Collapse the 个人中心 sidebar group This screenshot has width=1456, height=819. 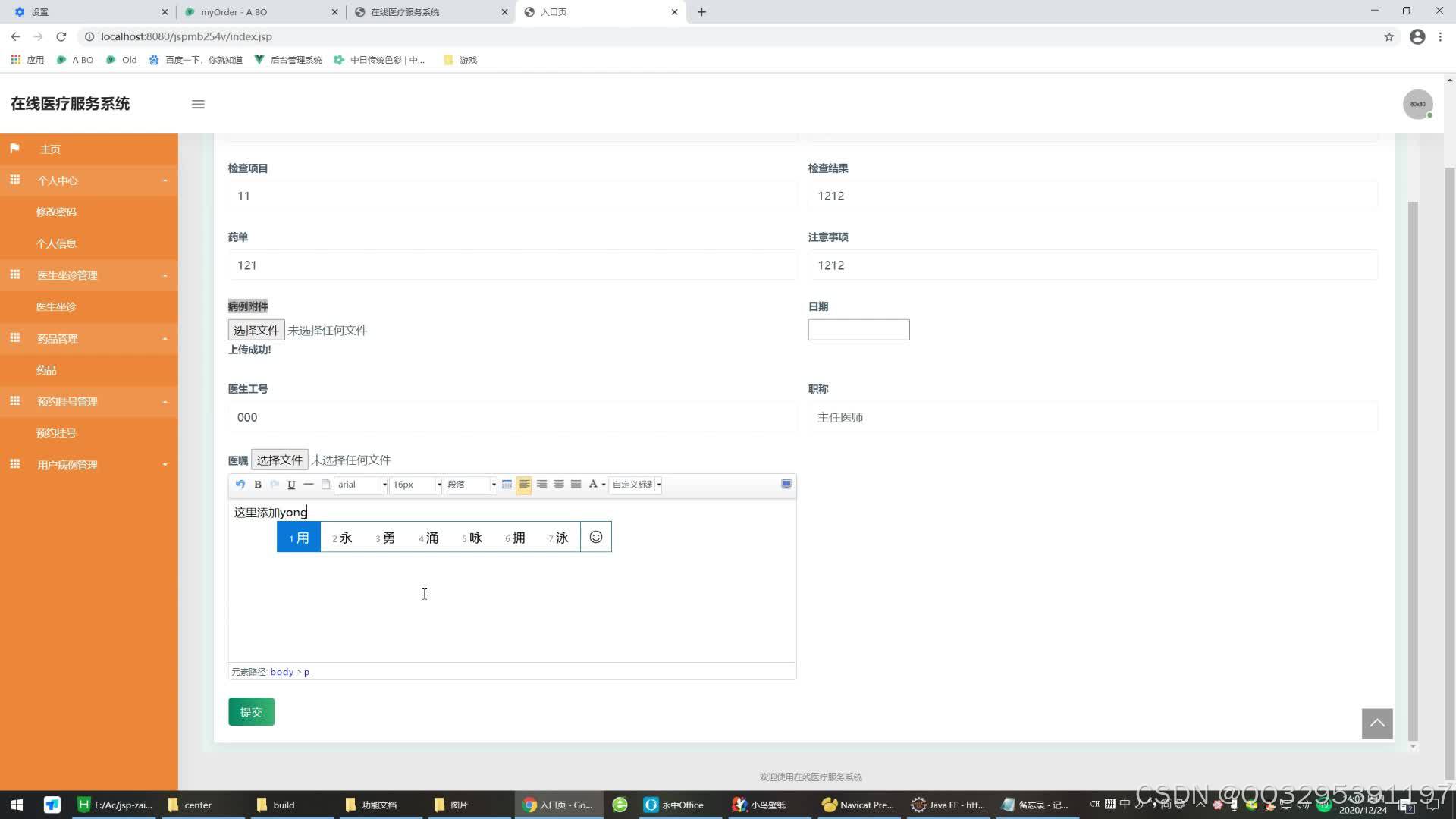pyautogui.click(x=89, y=180)
